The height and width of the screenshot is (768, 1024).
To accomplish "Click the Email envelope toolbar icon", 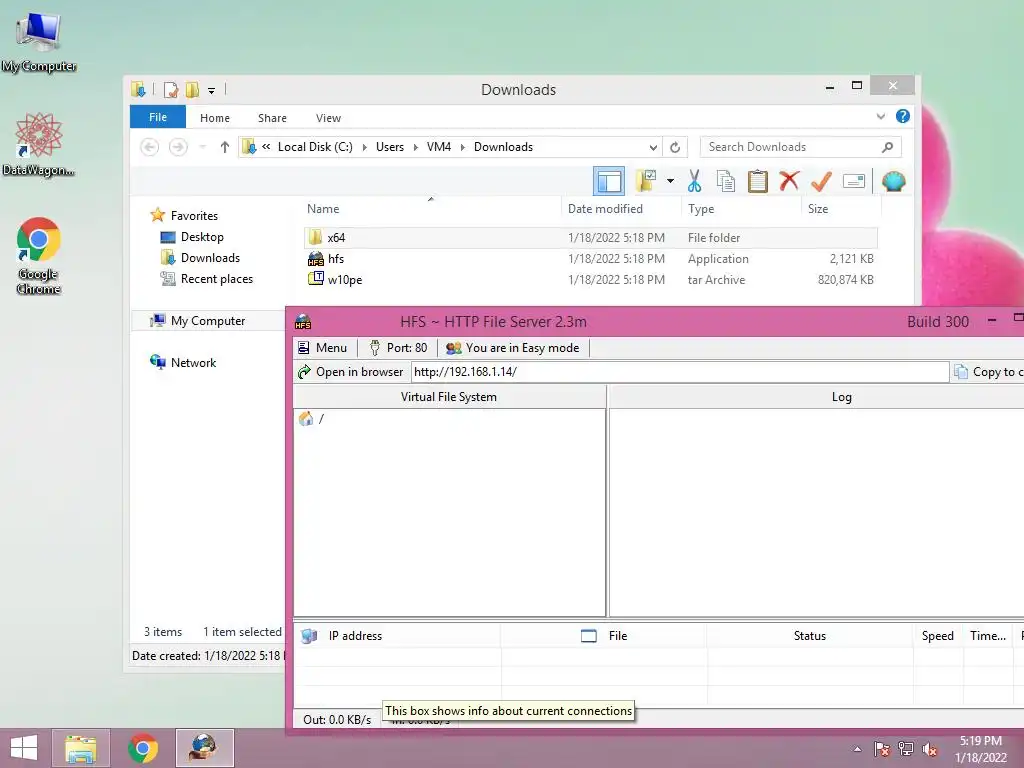I will coord(854,181).
